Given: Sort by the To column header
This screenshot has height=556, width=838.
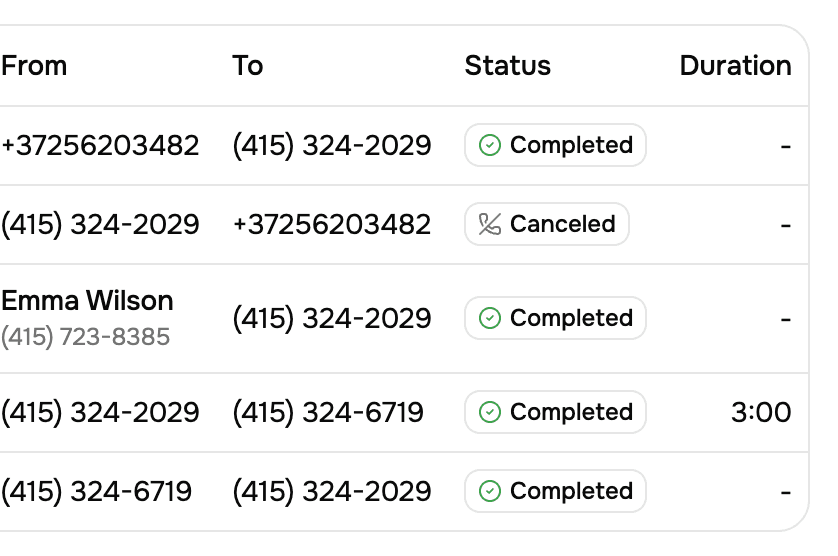Looking at the screenshot, I should click(x=247, y=66).
